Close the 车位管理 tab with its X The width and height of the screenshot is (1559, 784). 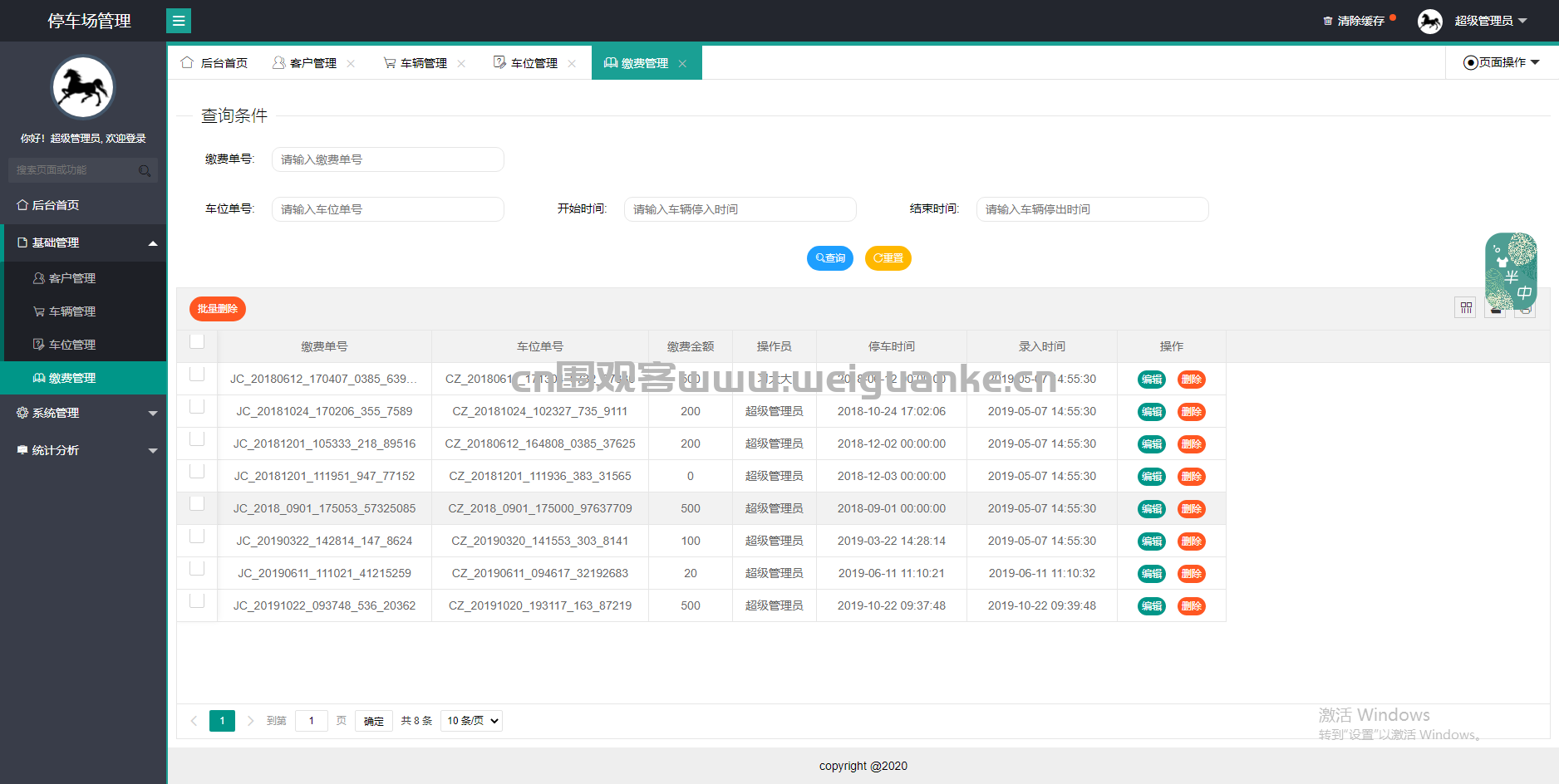[572, 63]
